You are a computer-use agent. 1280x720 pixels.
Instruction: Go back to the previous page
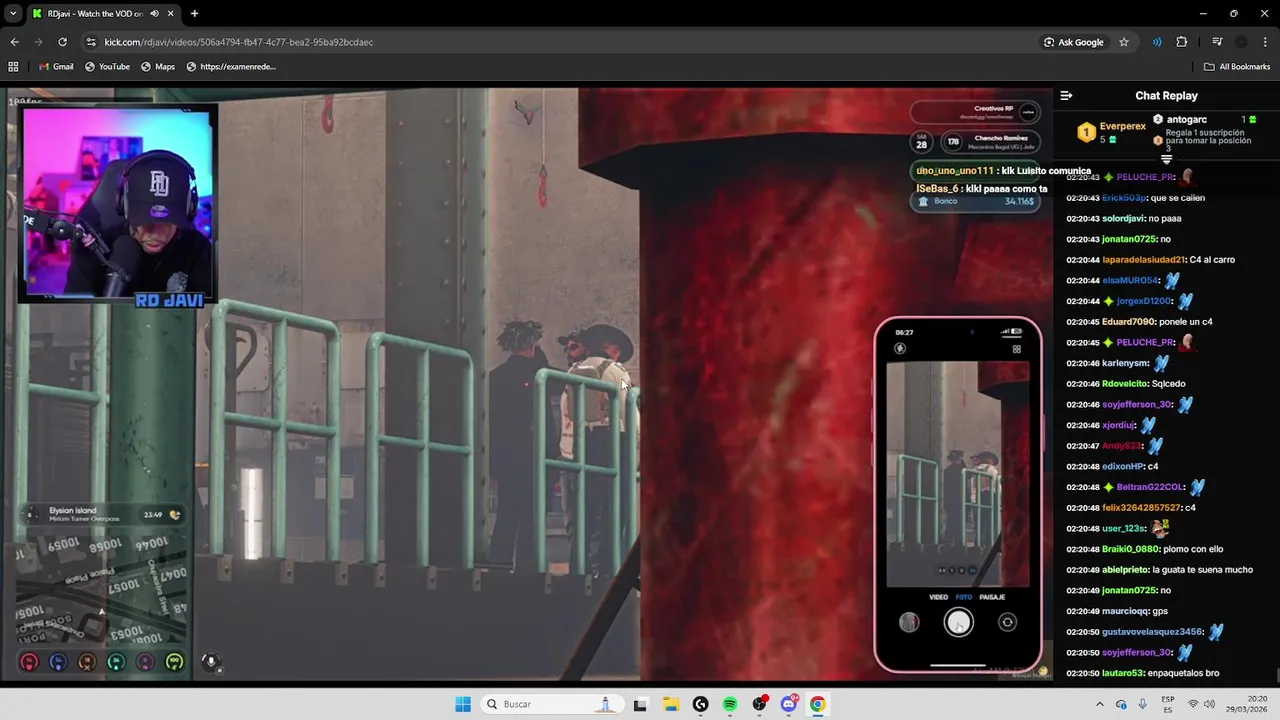14,42
